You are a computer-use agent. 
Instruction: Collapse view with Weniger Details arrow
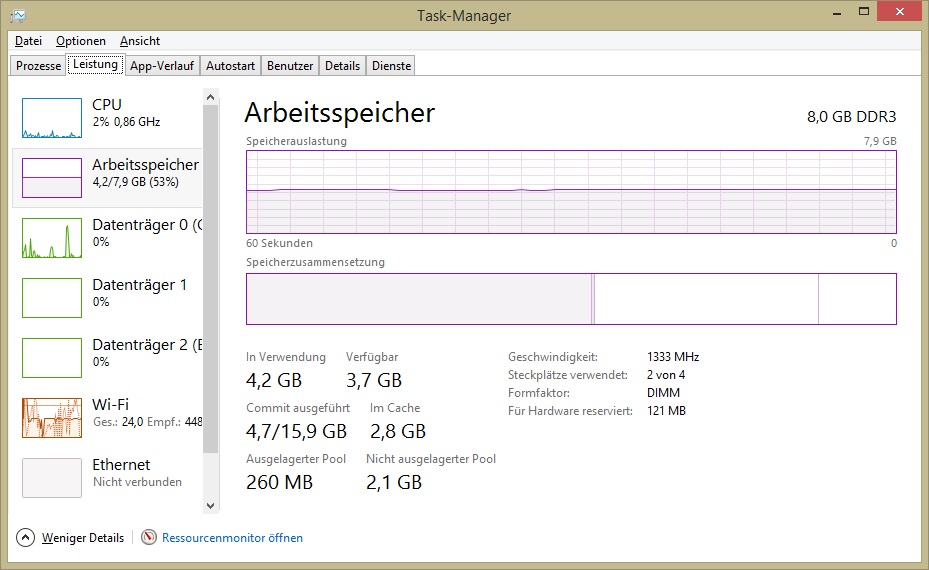[x=26, y=538]
